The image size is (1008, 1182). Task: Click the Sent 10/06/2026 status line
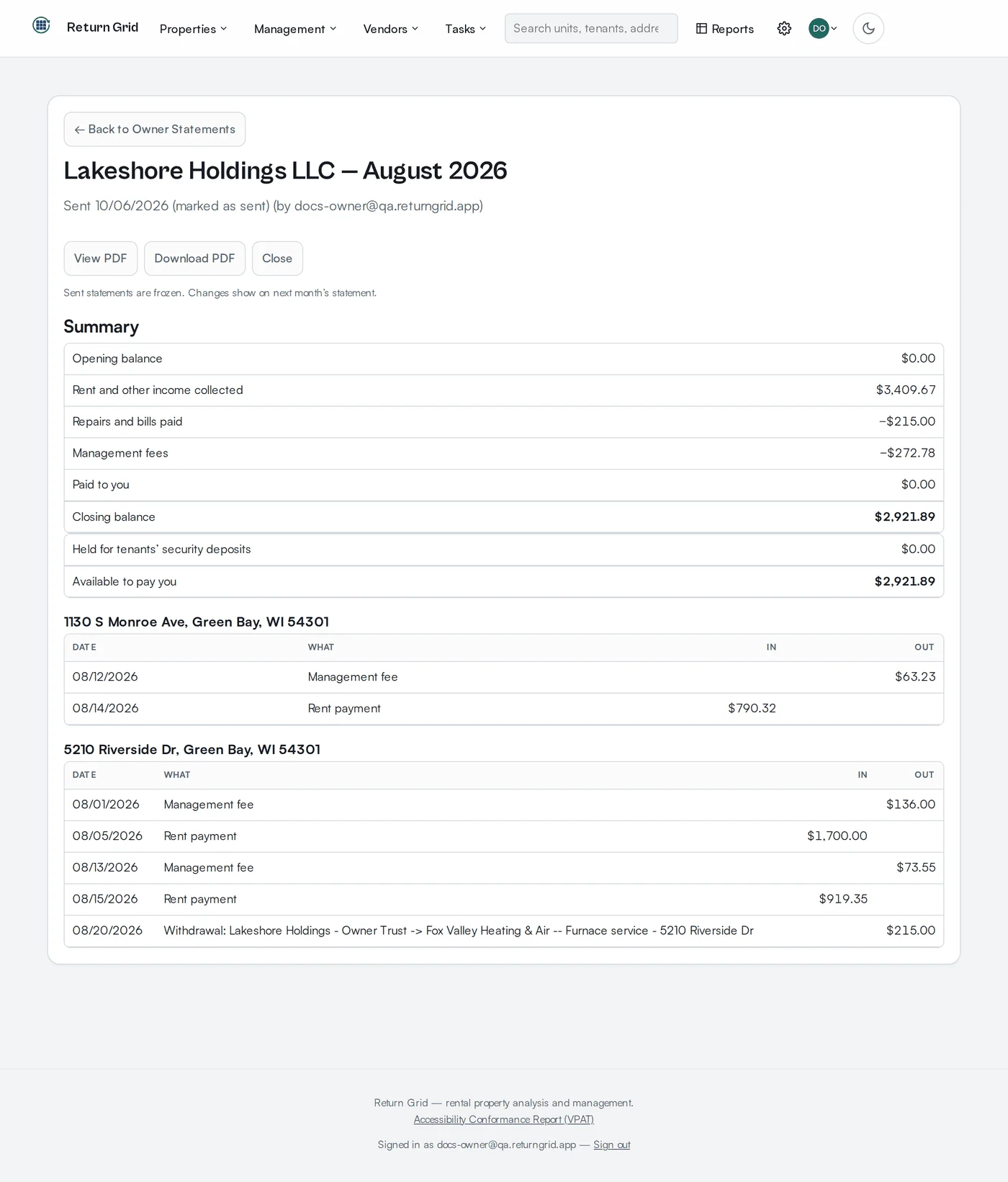(x=274, y=206)
